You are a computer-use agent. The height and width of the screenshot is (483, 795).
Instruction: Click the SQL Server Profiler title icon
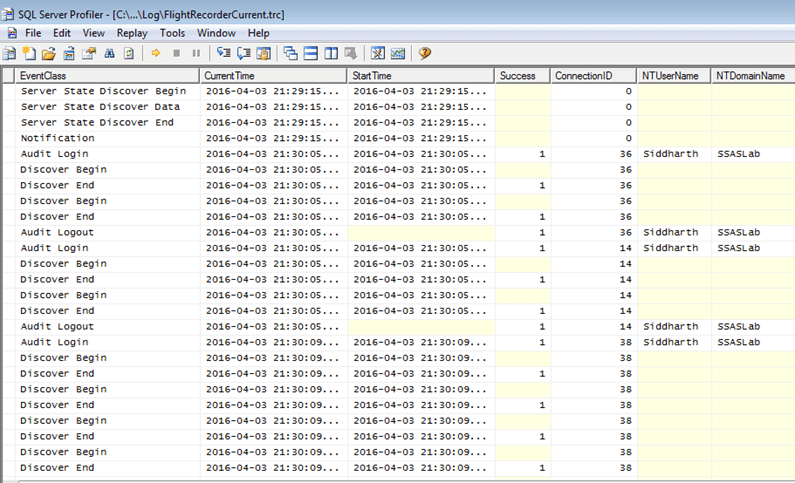click(8, 14)
